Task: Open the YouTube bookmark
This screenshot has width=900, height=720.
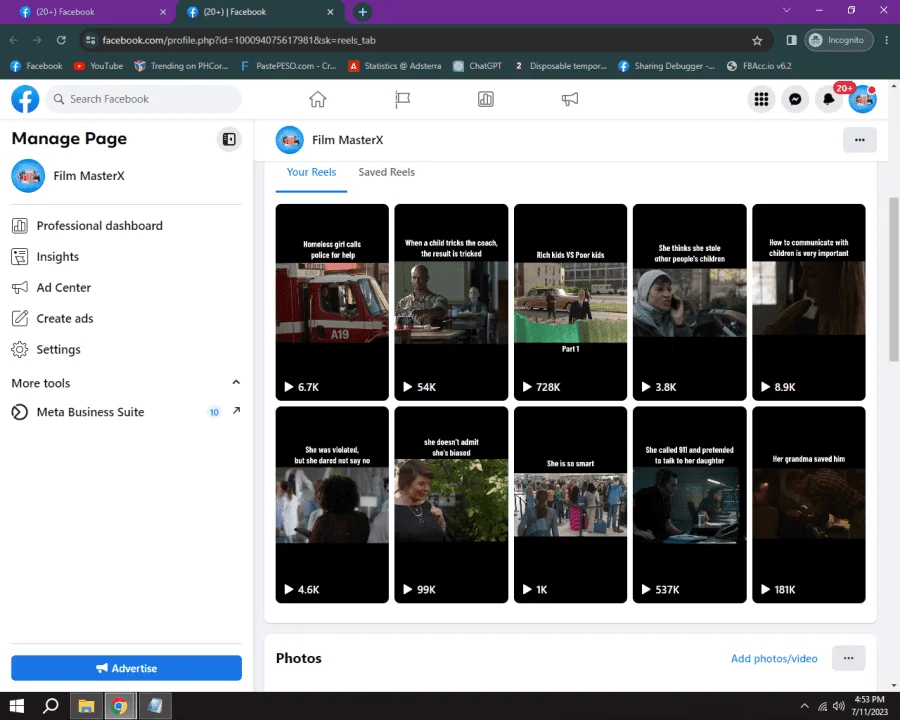Action: point(99,66)
